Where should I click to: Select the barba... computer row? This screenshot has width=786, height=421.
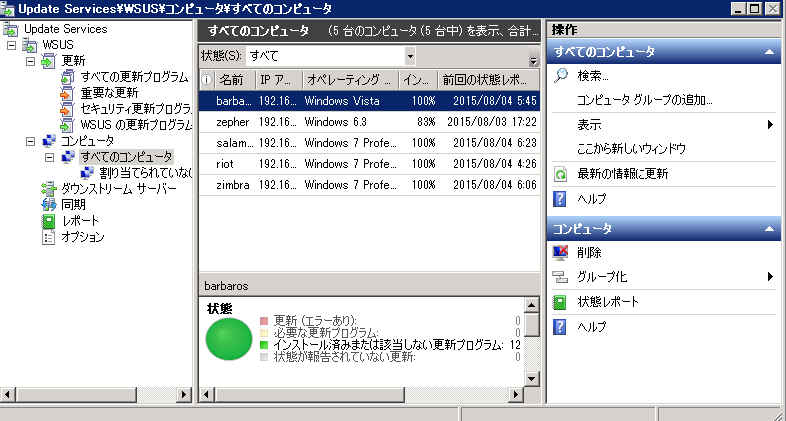(369, 101)
